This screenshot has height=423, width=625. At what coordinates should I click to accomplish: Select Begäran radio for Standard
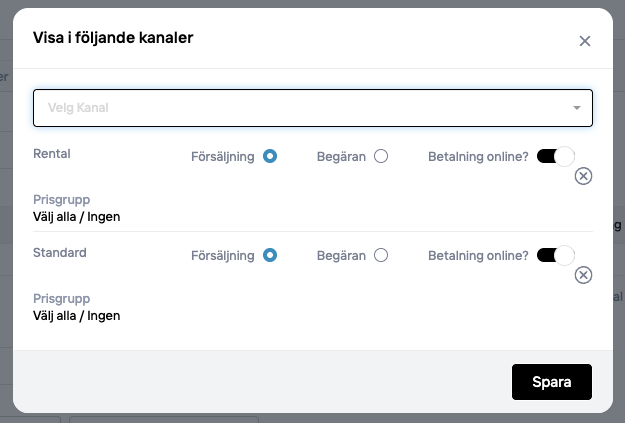click(381, 255)
